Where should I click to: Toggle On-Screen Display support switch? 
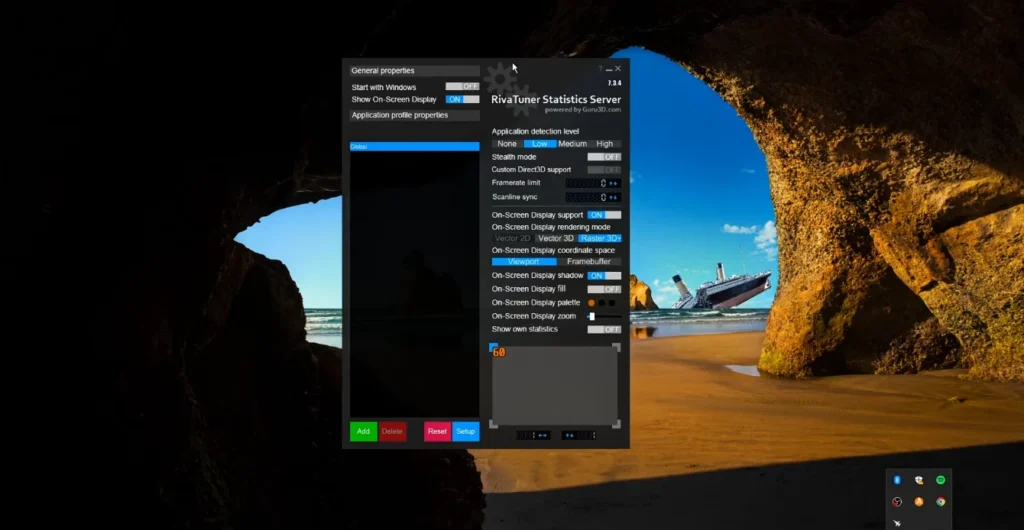[x=604, y=215]
